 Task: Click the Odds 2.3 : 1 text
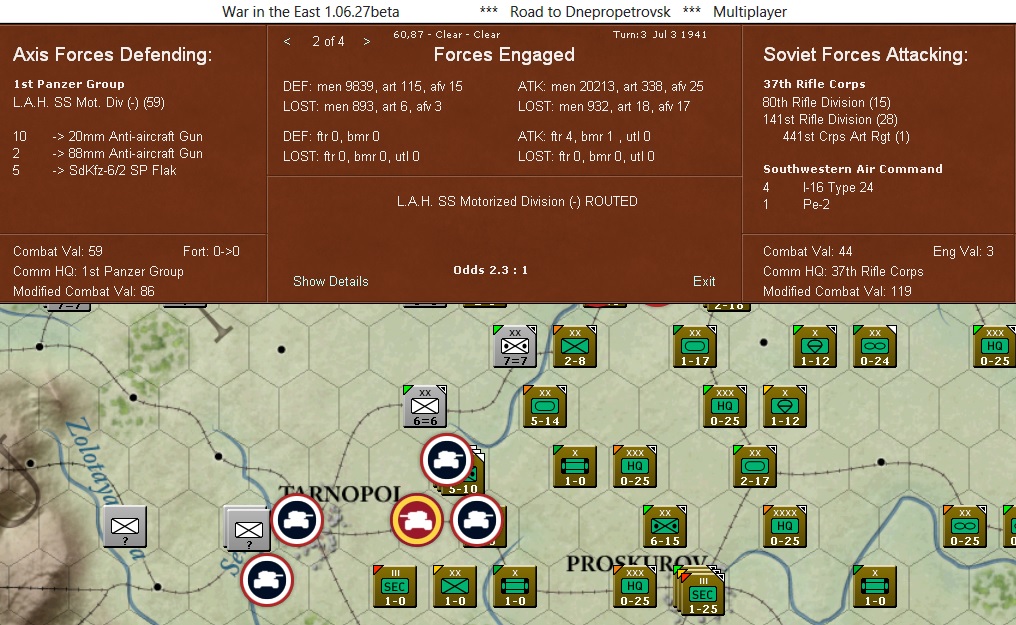(491, 270)
